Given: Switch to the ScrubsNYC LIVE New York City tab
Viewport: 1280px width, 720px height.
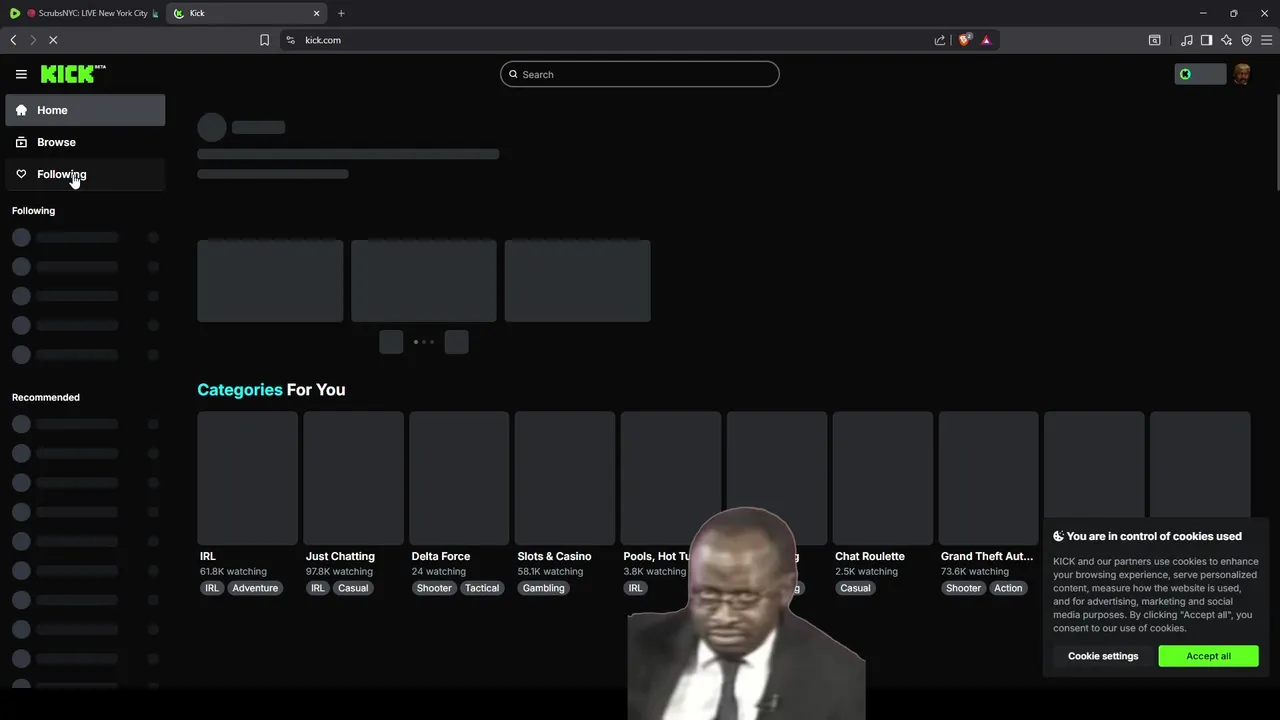Looking at the screenshot, I should click(x=93, y=13).
